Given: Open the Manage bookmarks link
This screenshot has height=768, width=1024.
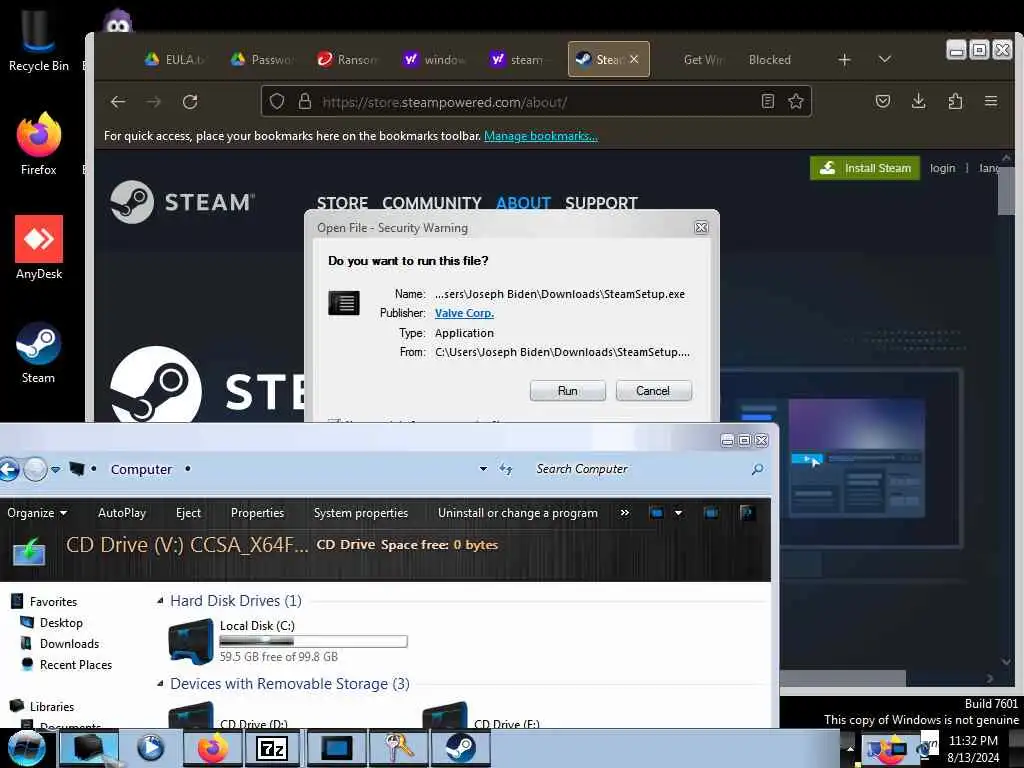Looking at the screenshot, I should click(541, 136).
